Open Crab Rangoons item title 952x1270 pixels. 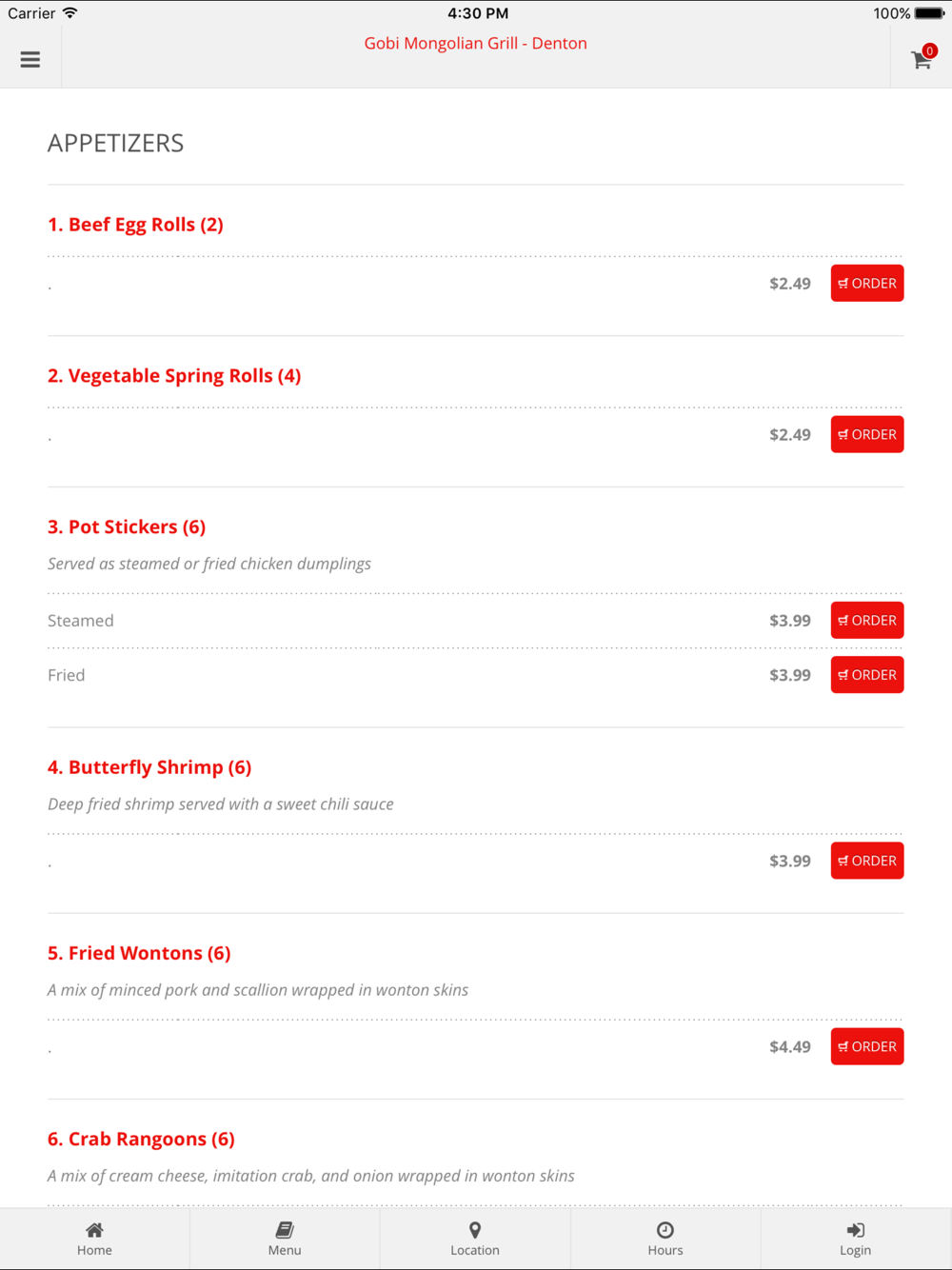click(141, 1140)
